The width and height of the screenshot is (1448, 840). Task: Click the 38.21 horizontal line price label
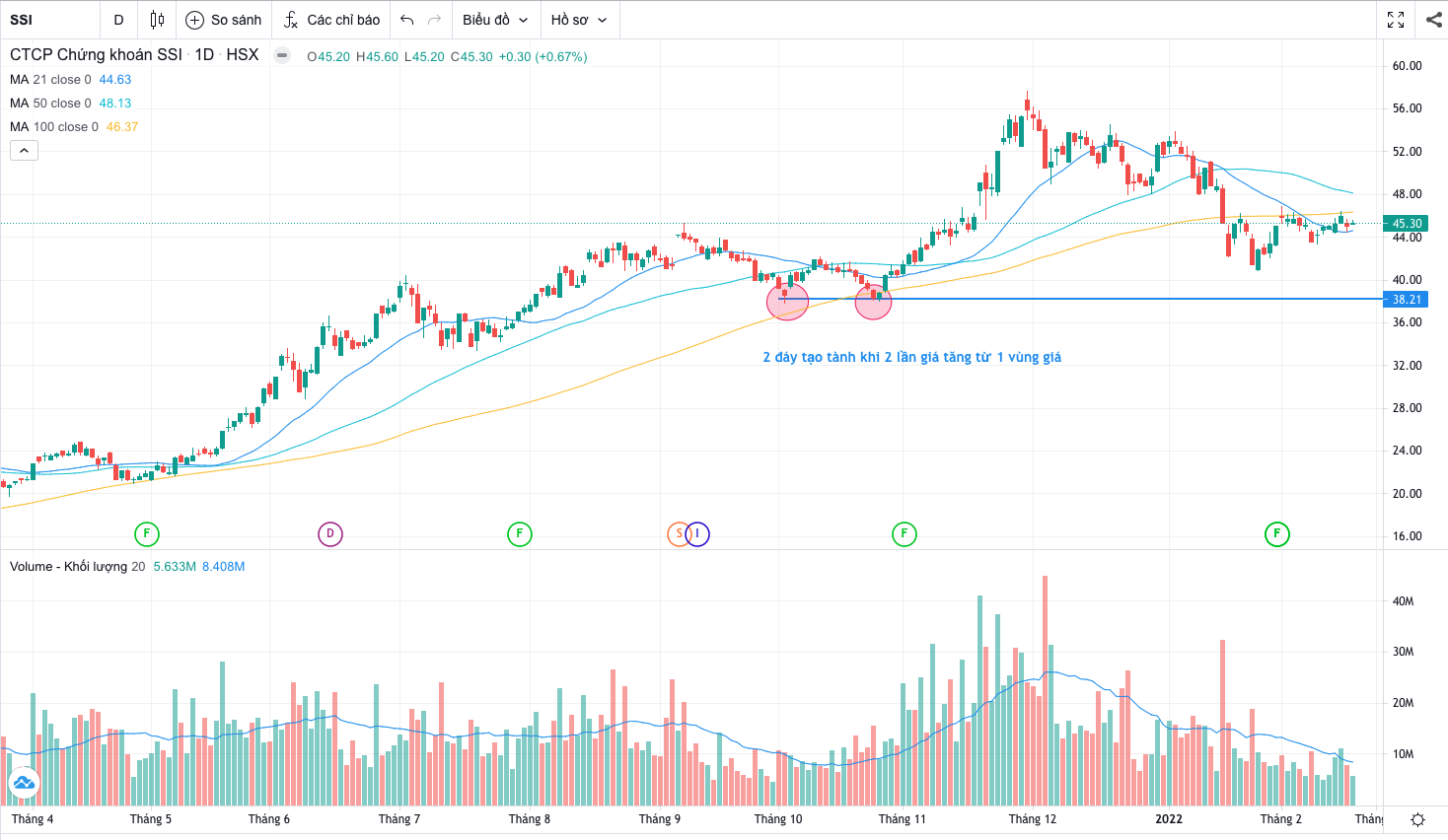[1407, 300]
